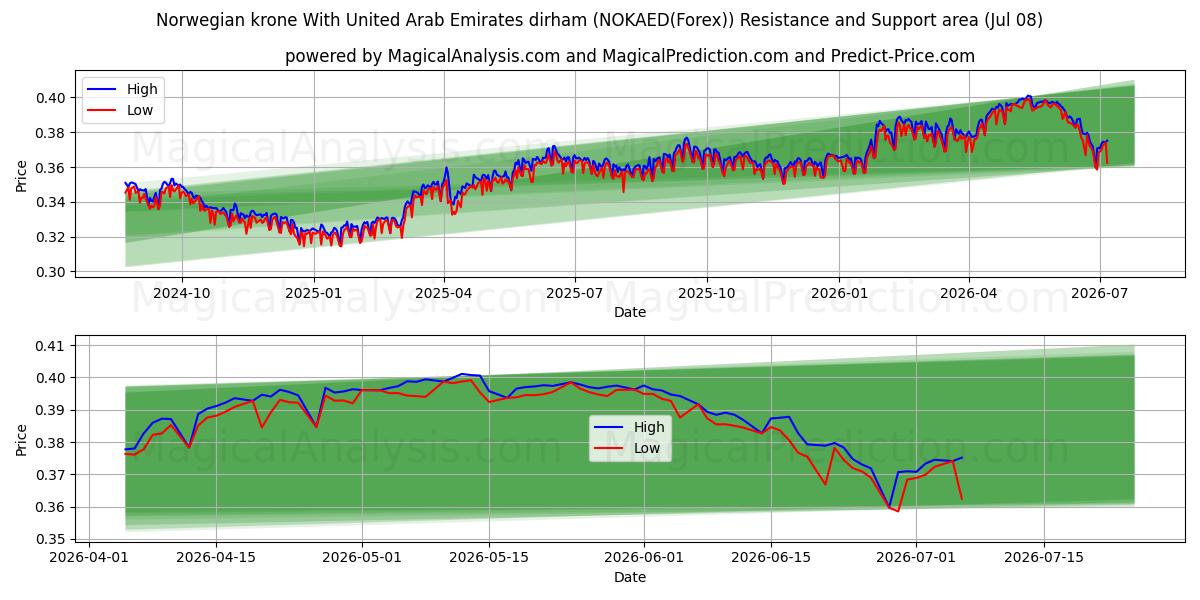The image size is (1200, 600).
Task: Click 'High' in the lower chart legend
Action: pyautogui.click(x=649, y=427)
